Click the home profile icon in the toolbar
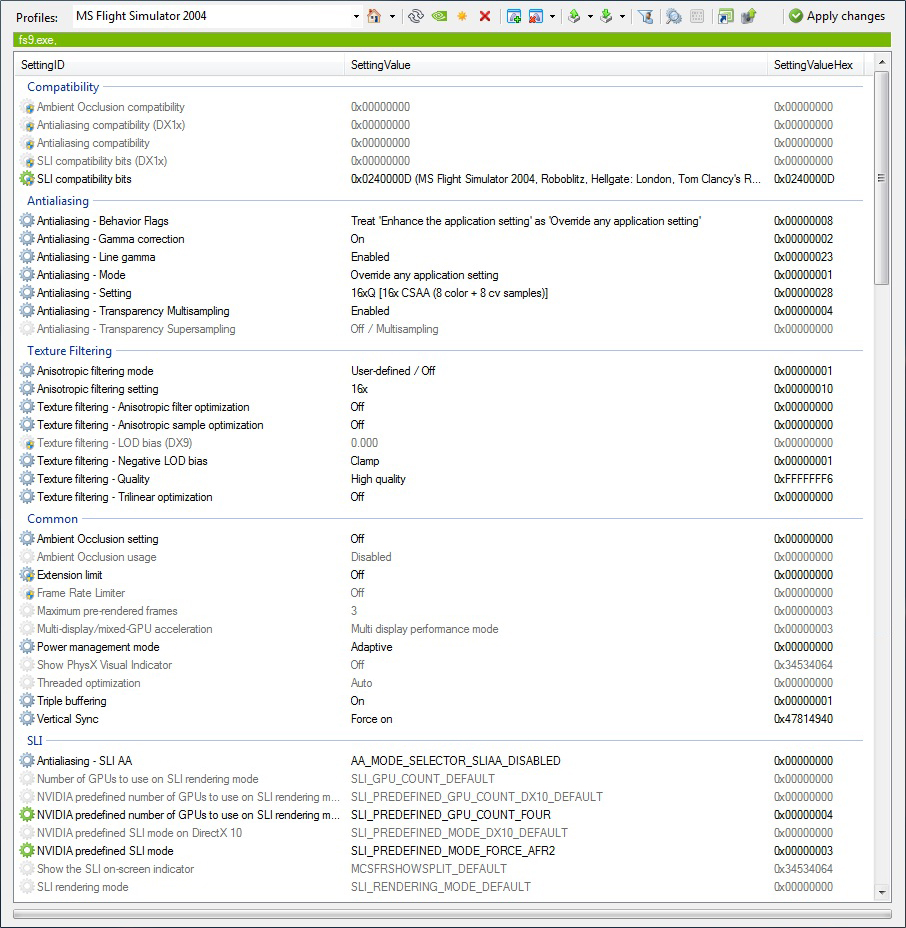Screen dimensions: 906x928 point(374,17)
